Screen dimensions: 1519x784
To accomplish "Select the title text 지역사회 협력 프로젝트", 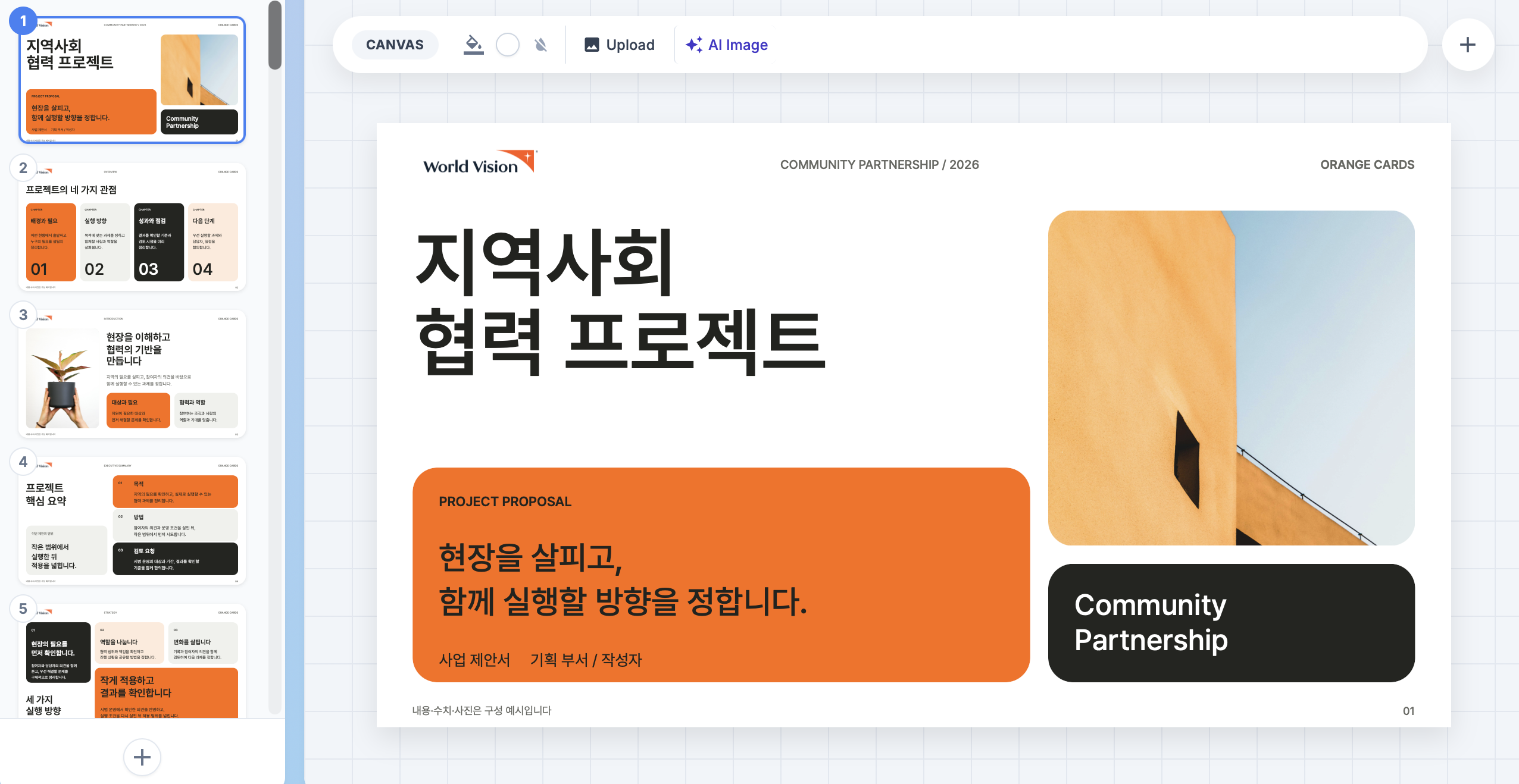I will [x=620, y=302].
